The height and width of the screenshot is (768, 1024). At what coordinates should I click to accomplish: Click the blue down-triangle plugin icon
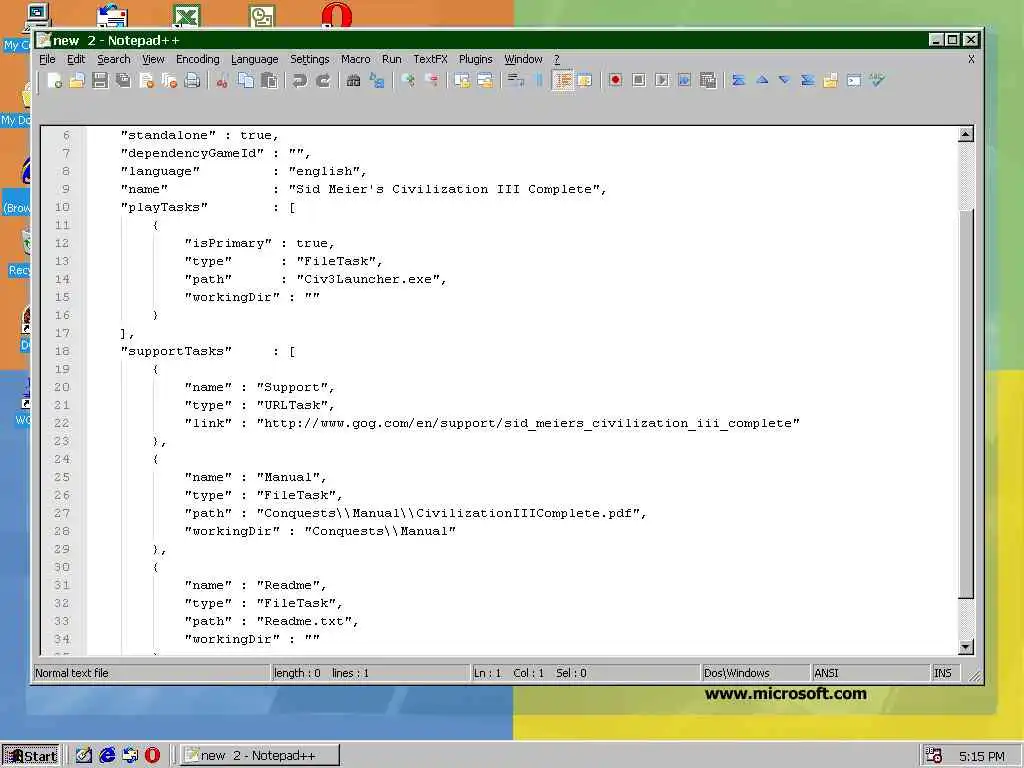click(784, 80)
